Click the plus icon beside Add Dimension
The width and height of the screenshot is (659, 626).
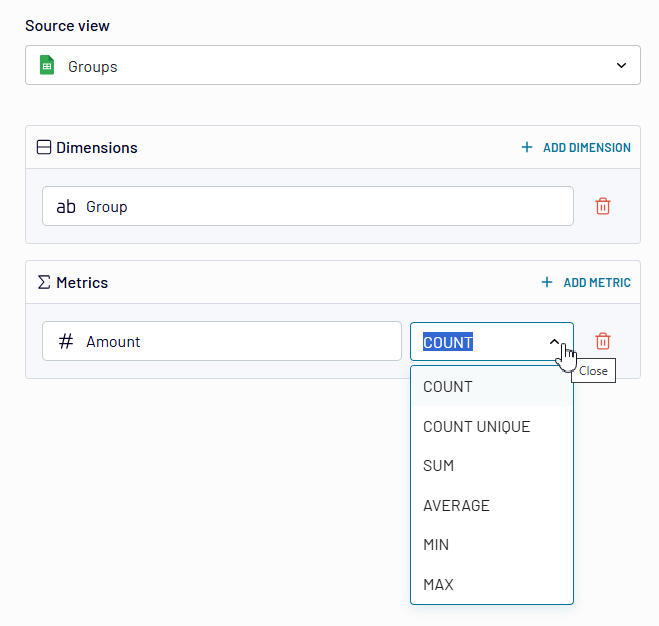[527, 147]
